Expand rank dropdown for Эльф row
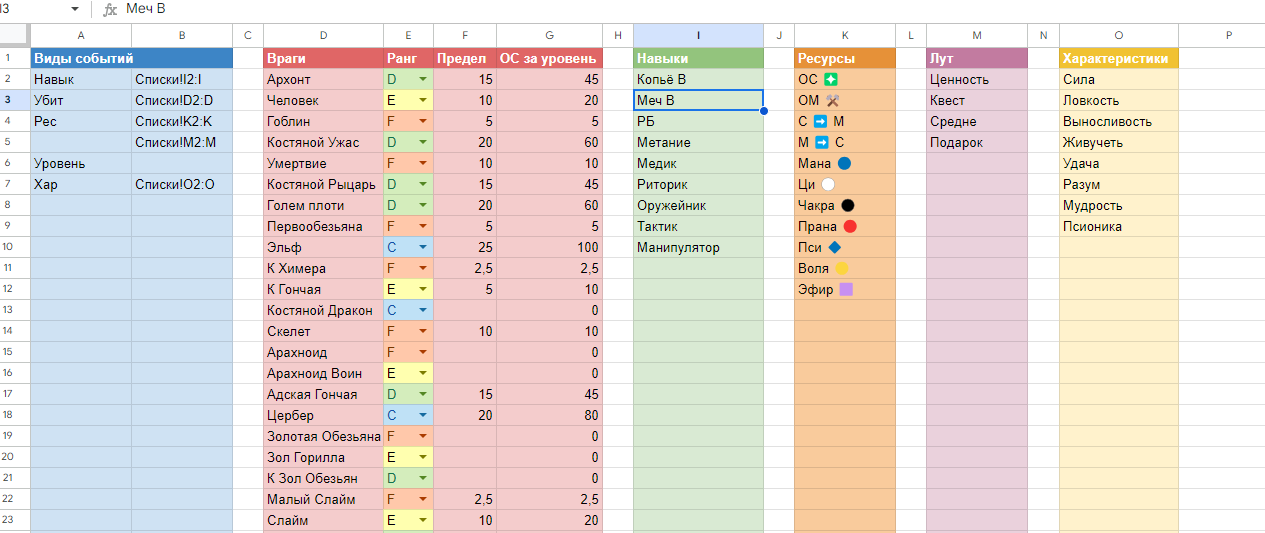The height and width of the screenshot is (533, 1265). (x=423, y=247)
